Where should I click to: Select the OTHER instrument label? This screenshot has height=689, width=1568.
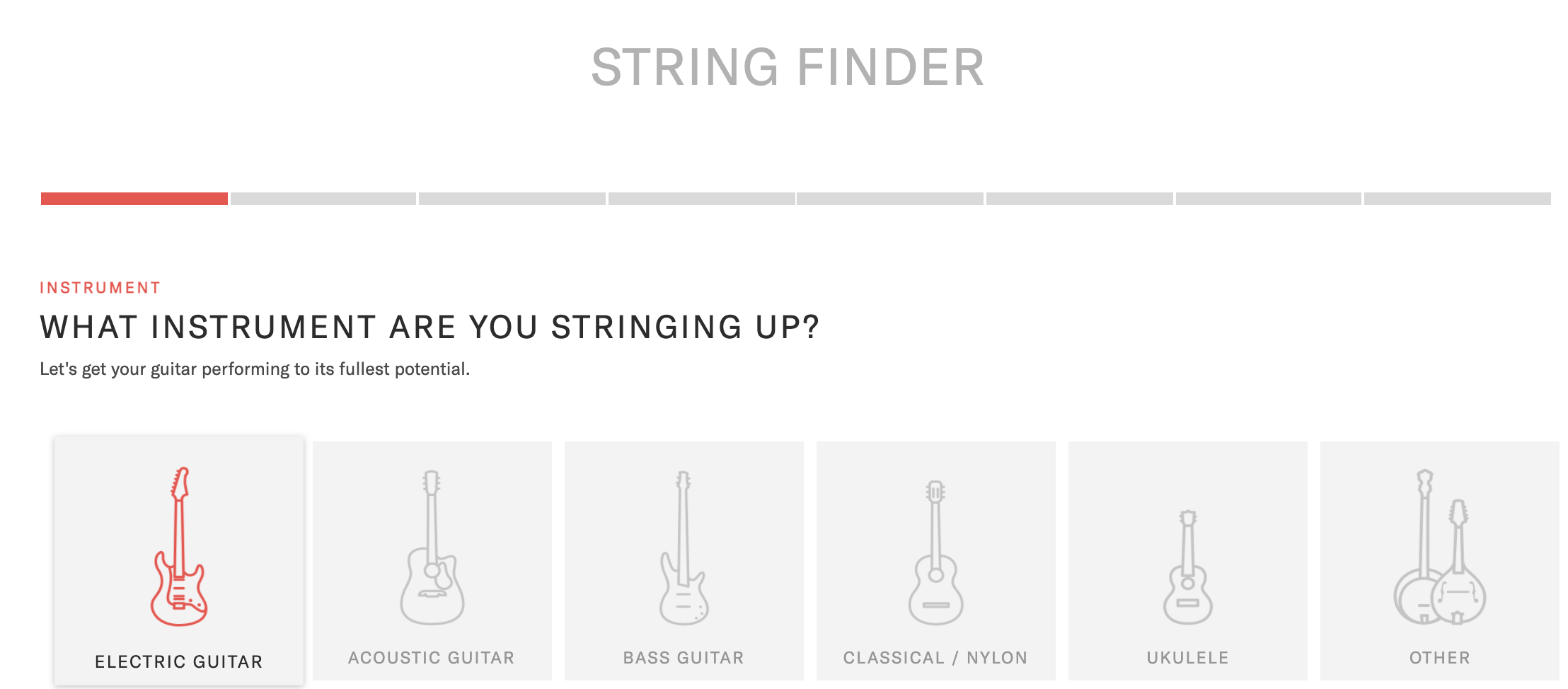(x=1440, y=658)
